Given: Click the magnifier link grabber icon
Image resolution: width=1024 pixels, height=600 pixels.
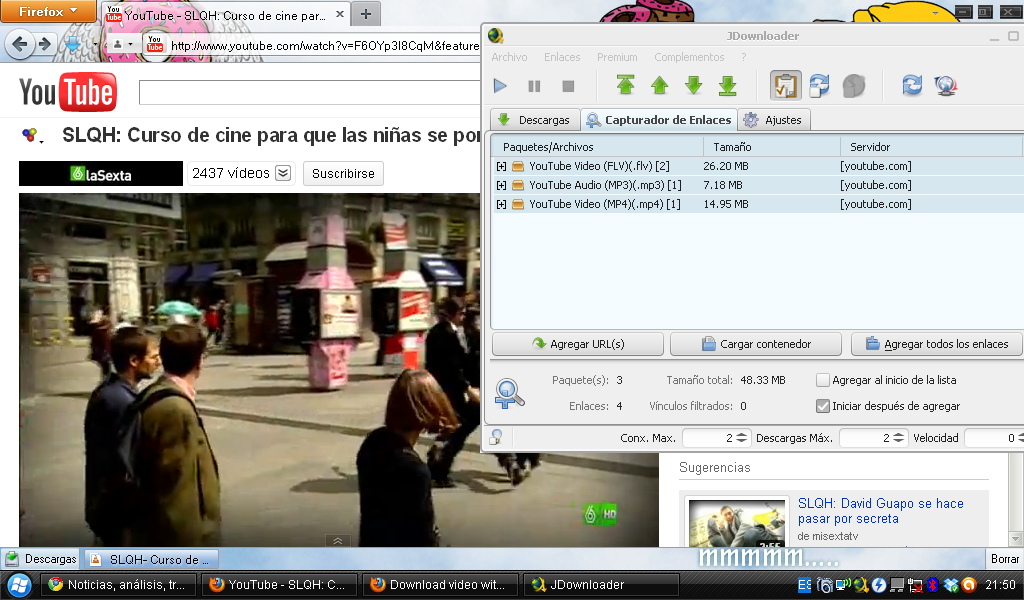Looking at the screenshot, I should (509, 394).
